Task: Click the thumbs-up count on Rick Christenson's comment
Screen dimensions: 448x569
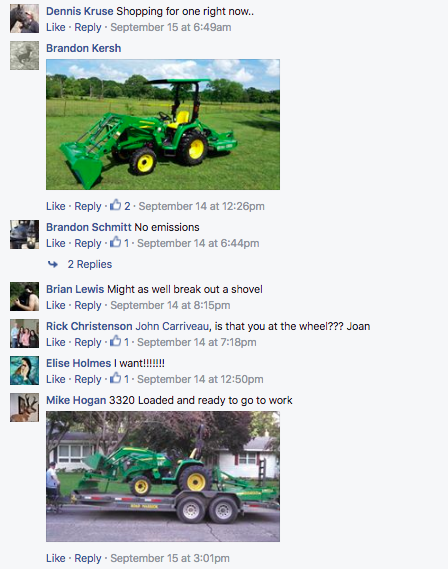Action: [126, 342]
